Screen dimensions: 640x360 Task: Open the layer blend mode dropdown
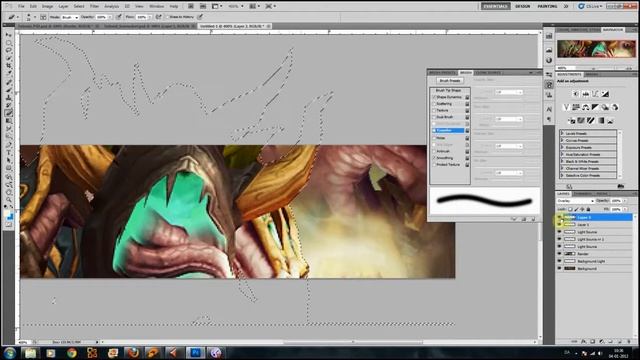pyautogui.click(x=576, y=201)
